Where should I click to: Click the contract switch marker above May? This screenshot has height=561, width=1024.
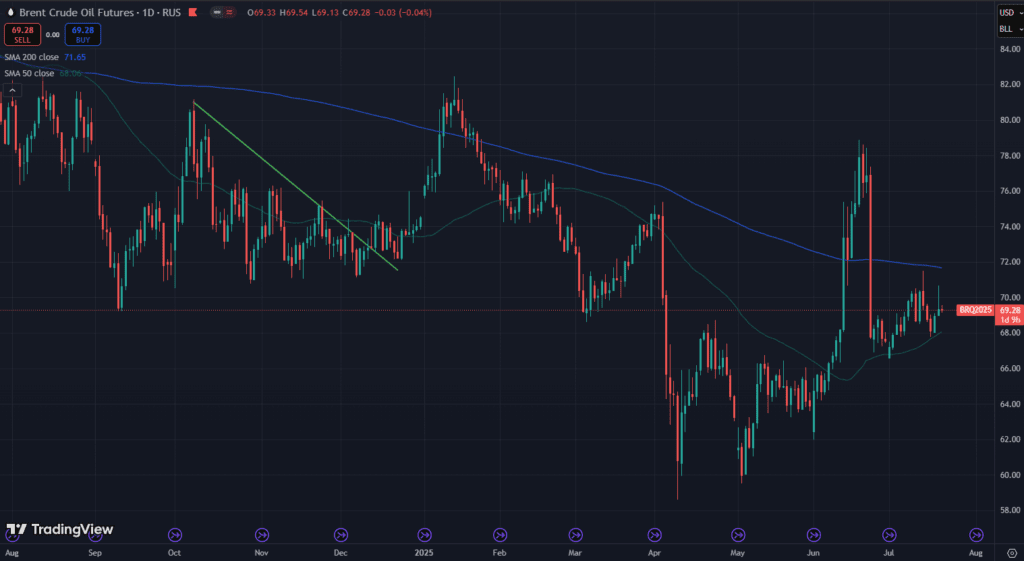point(738,535)
